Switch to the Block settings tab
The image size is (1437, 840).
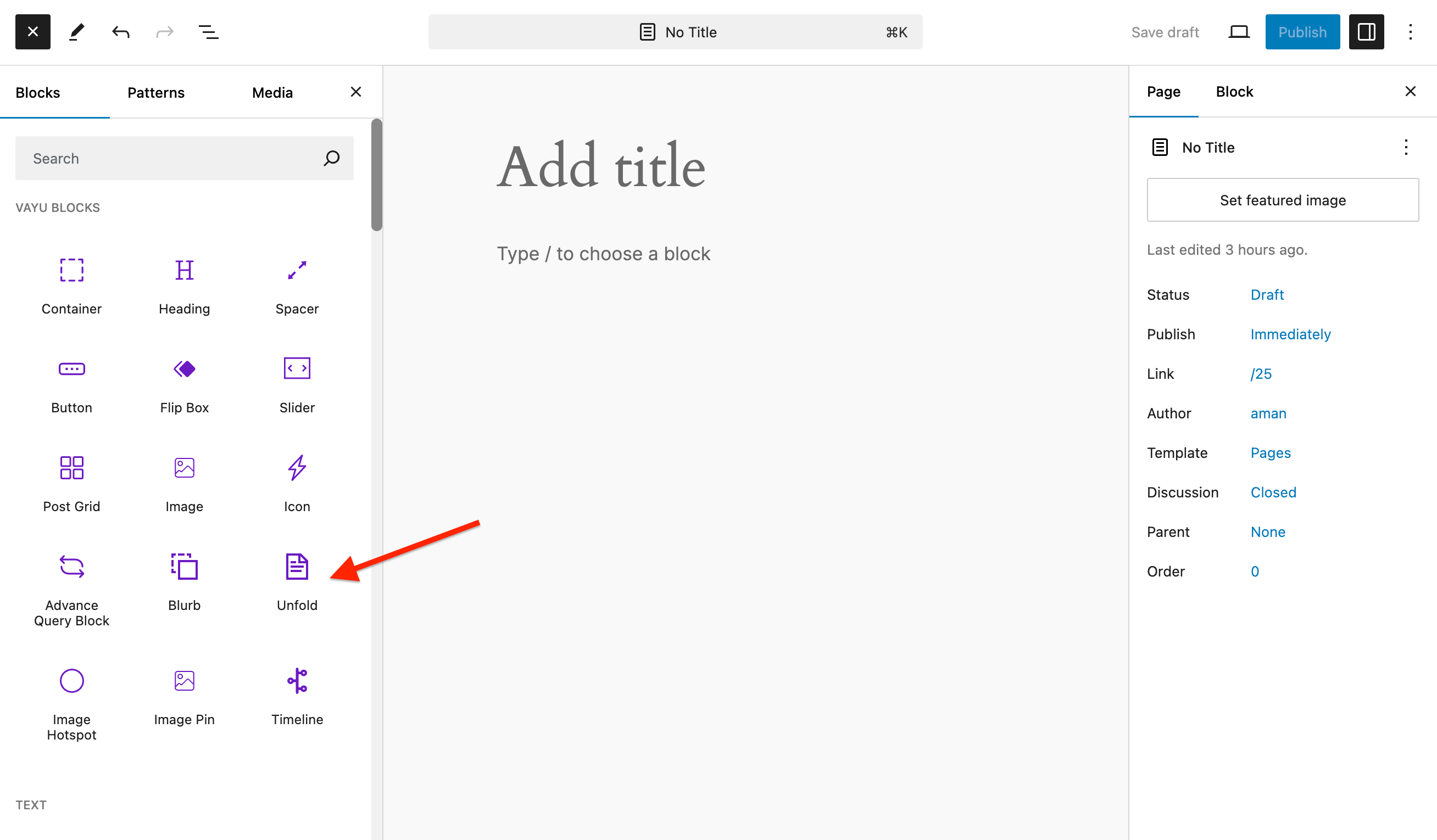(x=1234, y=92)
